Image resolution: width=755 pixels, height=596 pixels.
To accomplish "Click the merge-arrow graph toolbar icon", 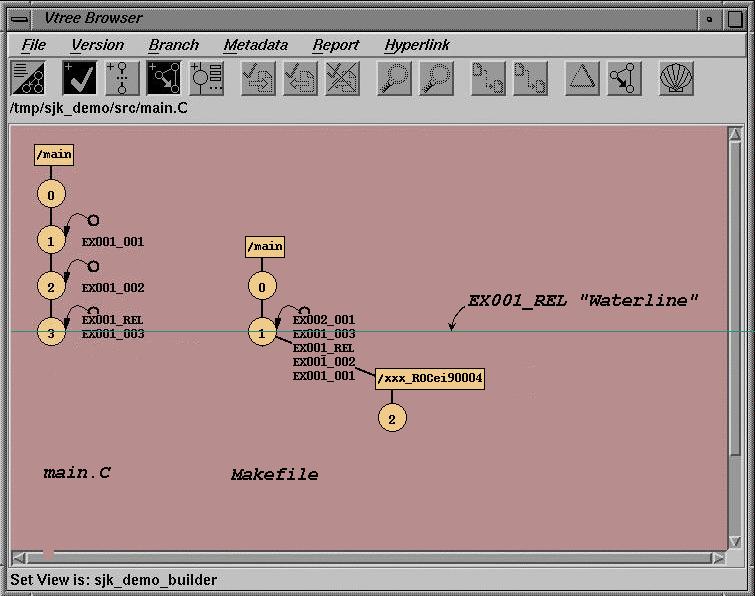I will pos(625,79).
